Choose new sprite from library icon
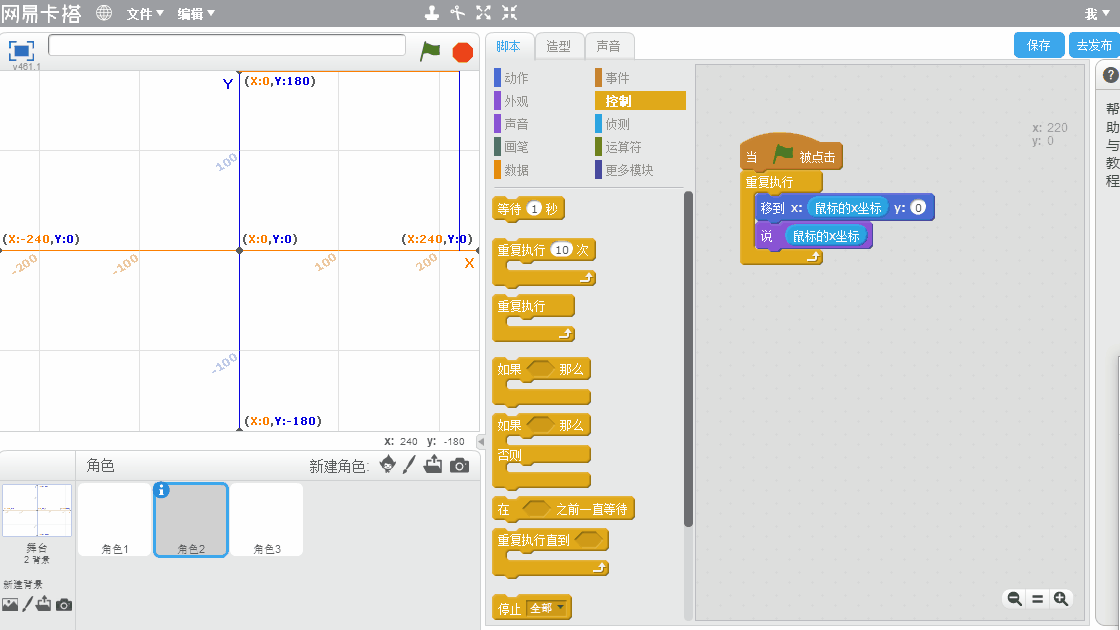The width and height of the screenshot is (1120, 630). tap(387, 465)
